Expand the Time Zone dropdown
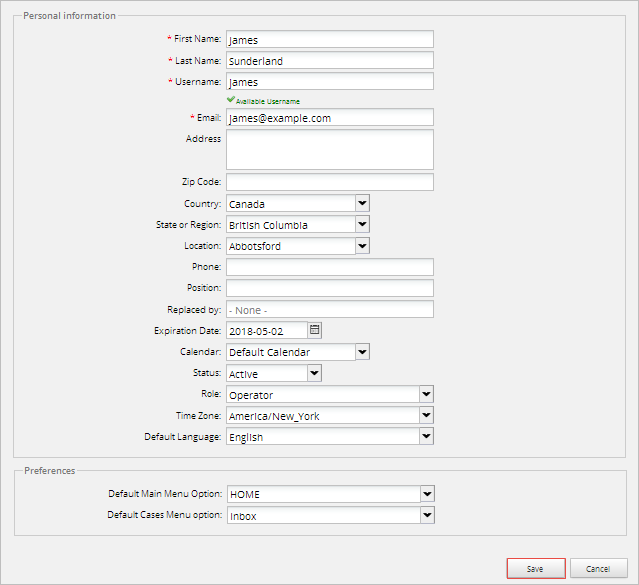The height and width of the screenshot is (585, 639). (x=426, y=415)
